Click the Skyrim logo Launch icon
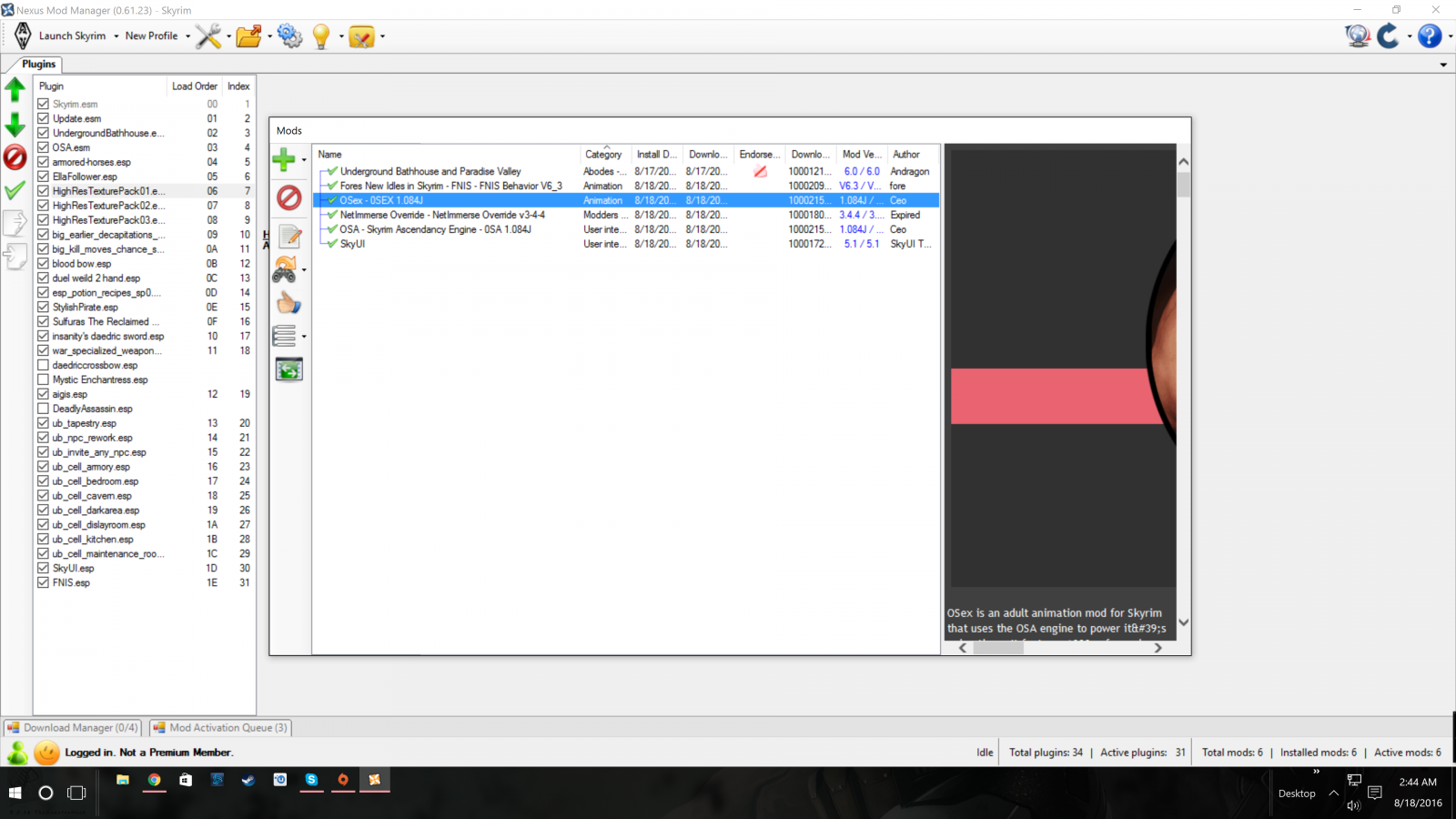This screenshot has width=1456, height=819. [23, 36]
